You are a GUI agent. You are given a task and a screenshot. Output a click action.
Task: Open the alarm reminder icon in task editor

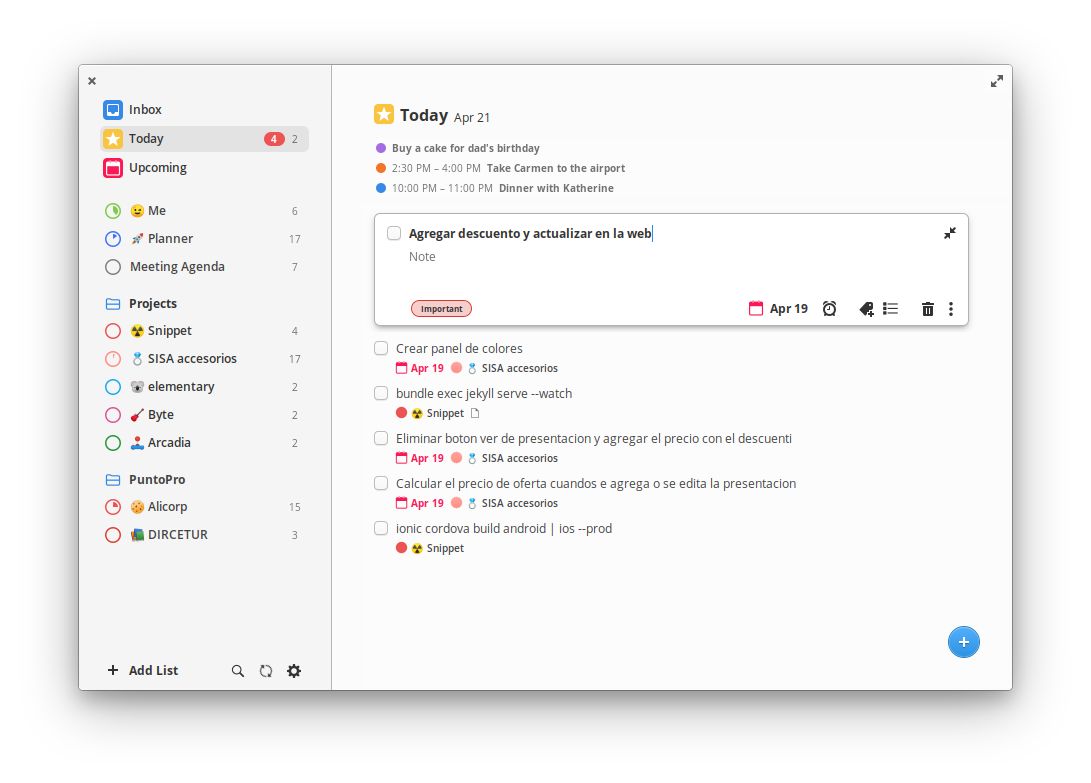pos(829,308)
